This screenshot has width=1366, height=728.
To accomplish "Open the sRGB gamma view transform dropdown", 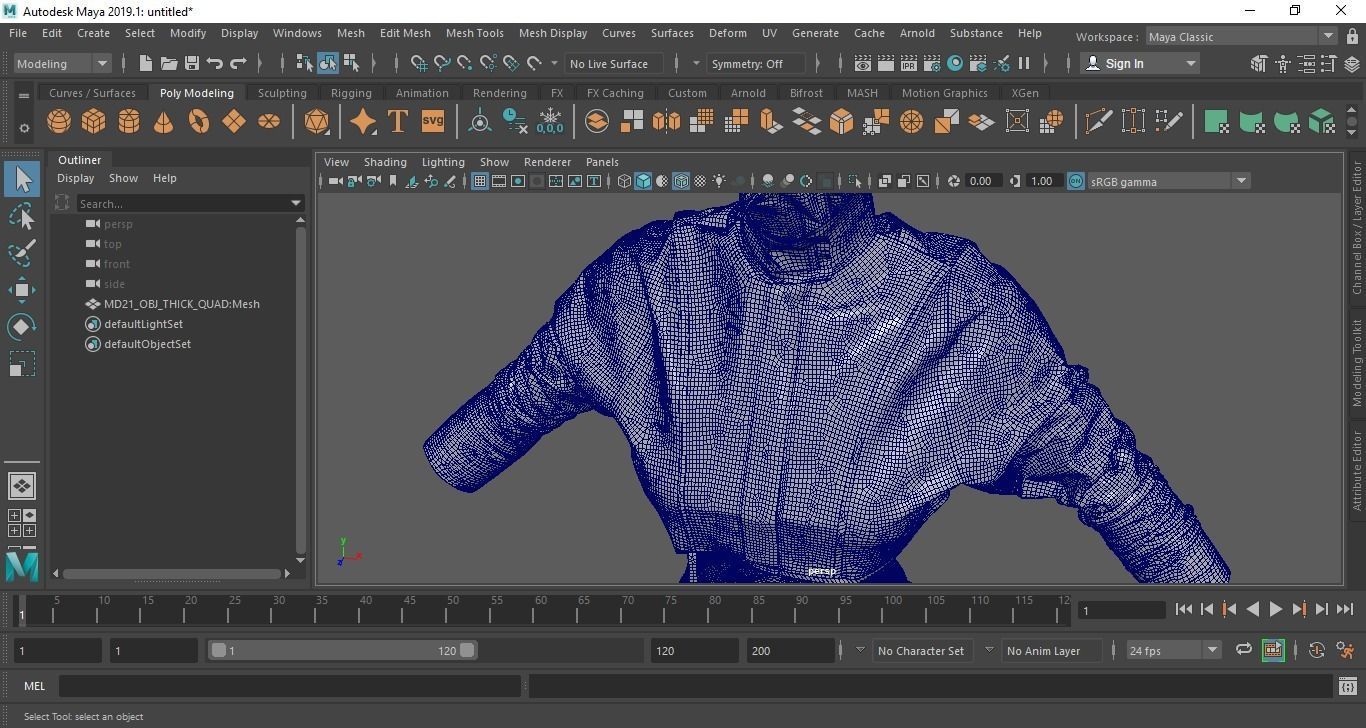I will click(x=1168, y=181).
